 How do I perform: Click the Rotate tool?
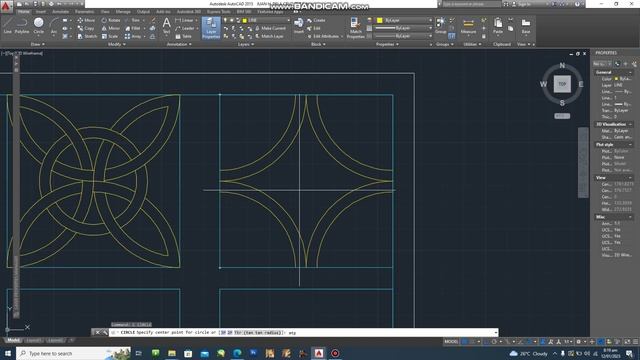[111, 20]
